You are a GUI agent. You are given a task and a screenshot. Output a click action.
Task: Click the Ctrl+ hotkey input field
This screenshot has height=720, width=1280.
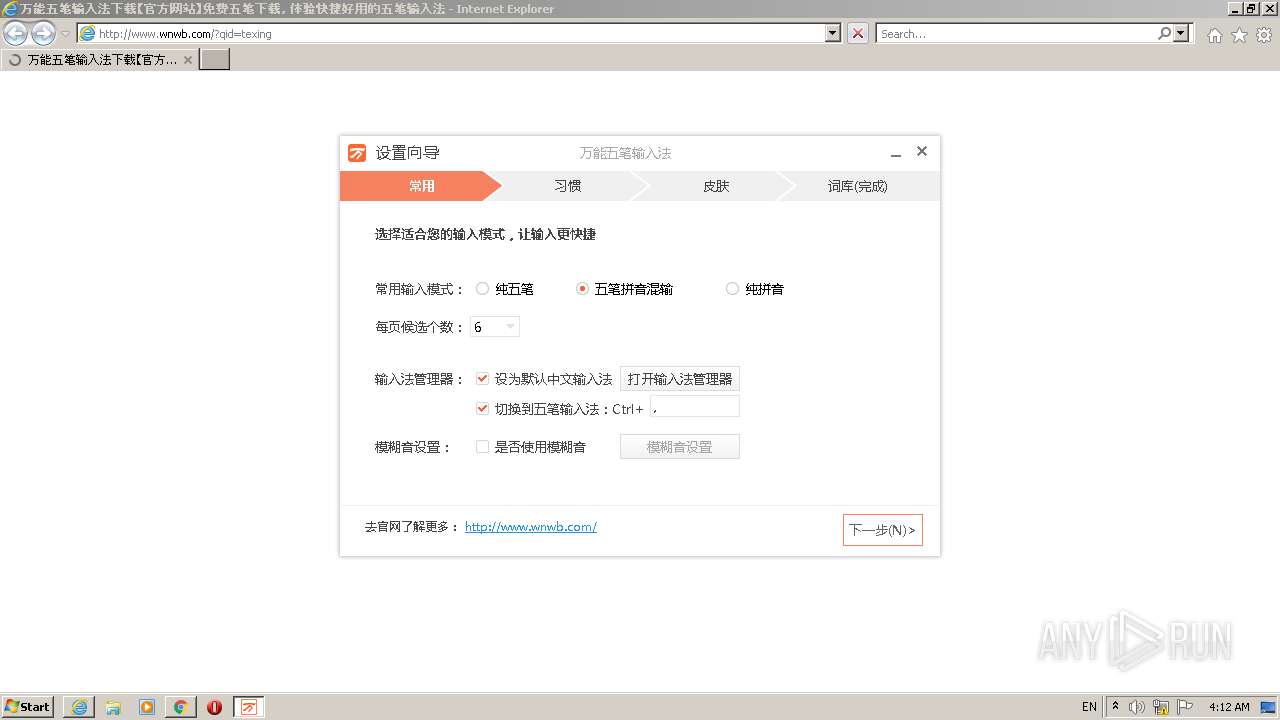point(695,407)
